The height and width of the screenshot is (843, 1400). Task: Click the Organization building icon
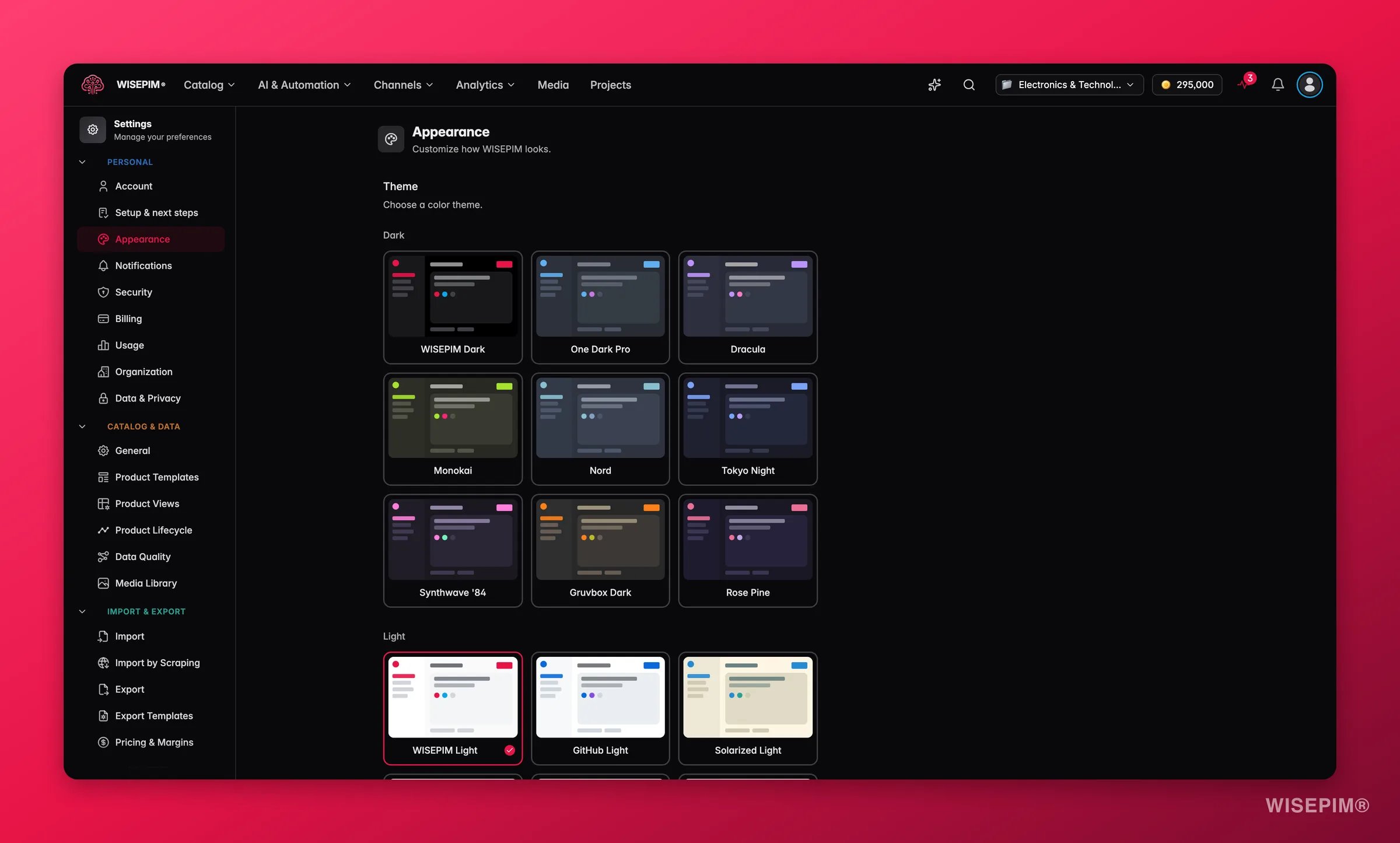[103, 372]
